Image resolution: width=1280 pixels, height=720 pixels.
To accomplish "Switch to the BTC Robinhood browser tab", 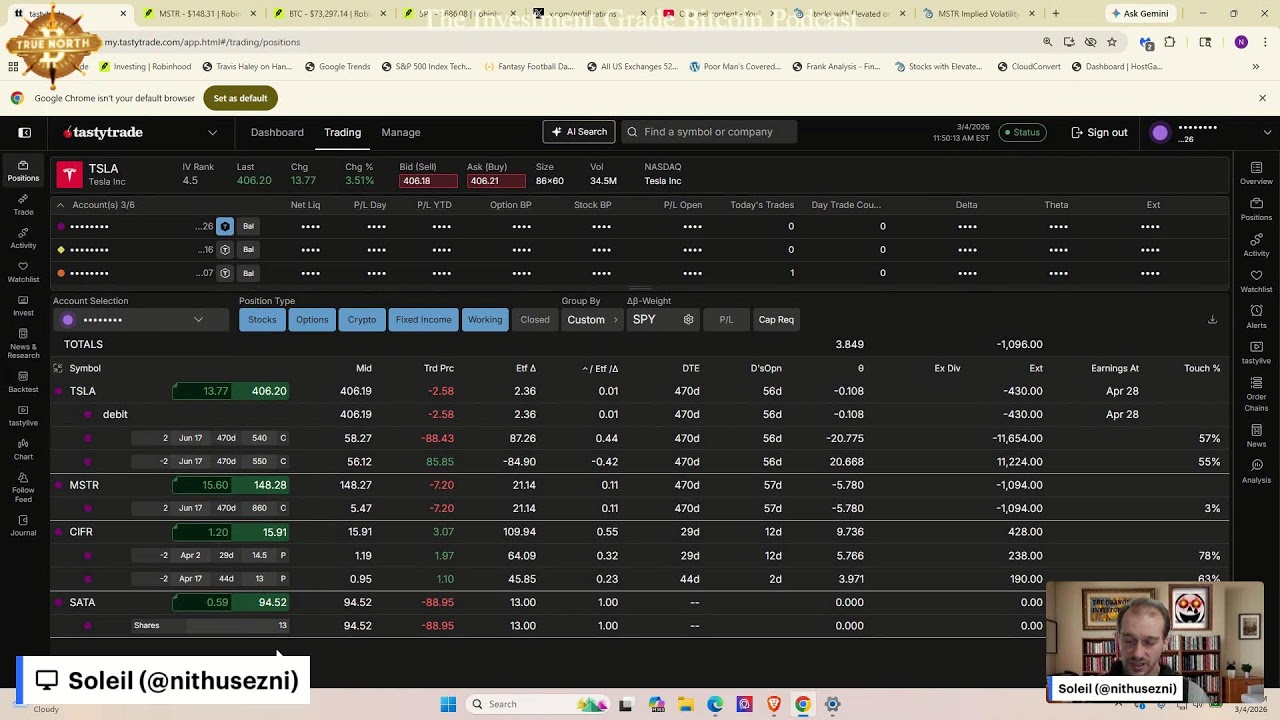I will pyautogui.click(x=327, y=14).
